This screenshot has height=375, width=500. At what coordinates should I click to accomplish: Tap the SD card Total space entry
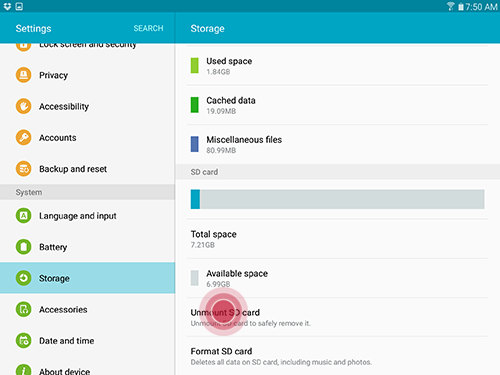338,239
